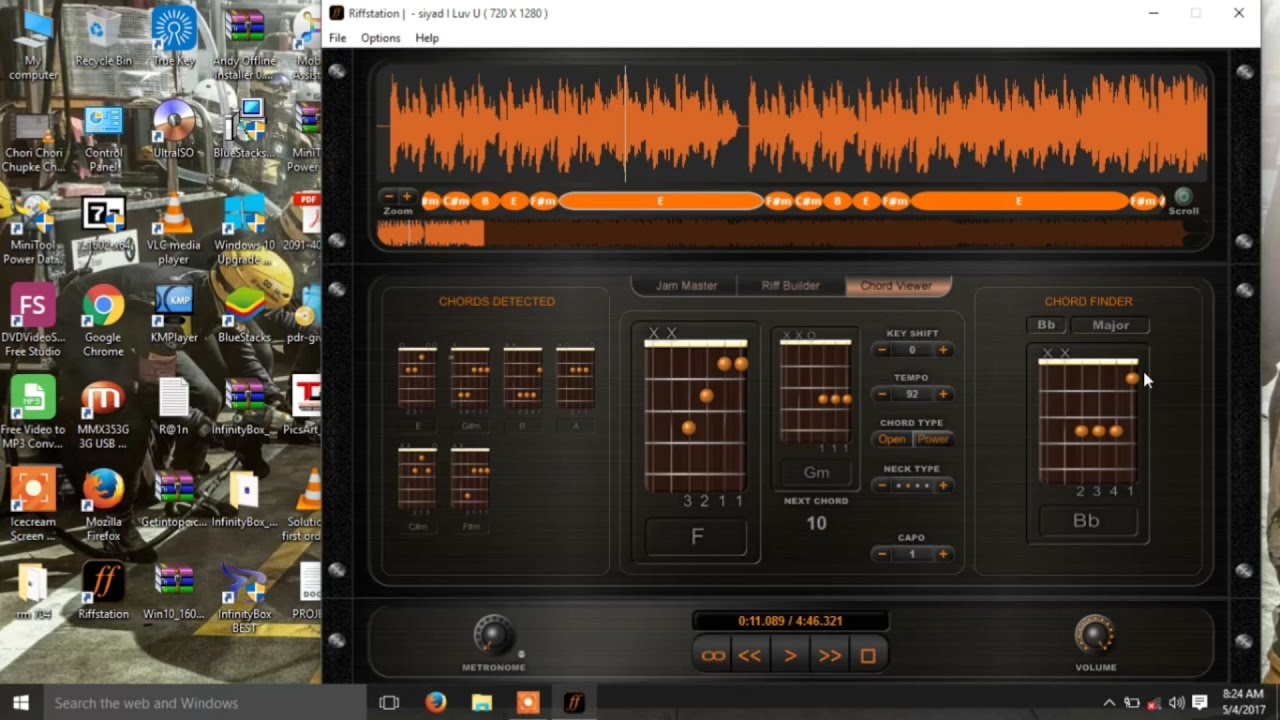
Task: Select the Riffstation desktop shortcut
Action: pos(103,590)
